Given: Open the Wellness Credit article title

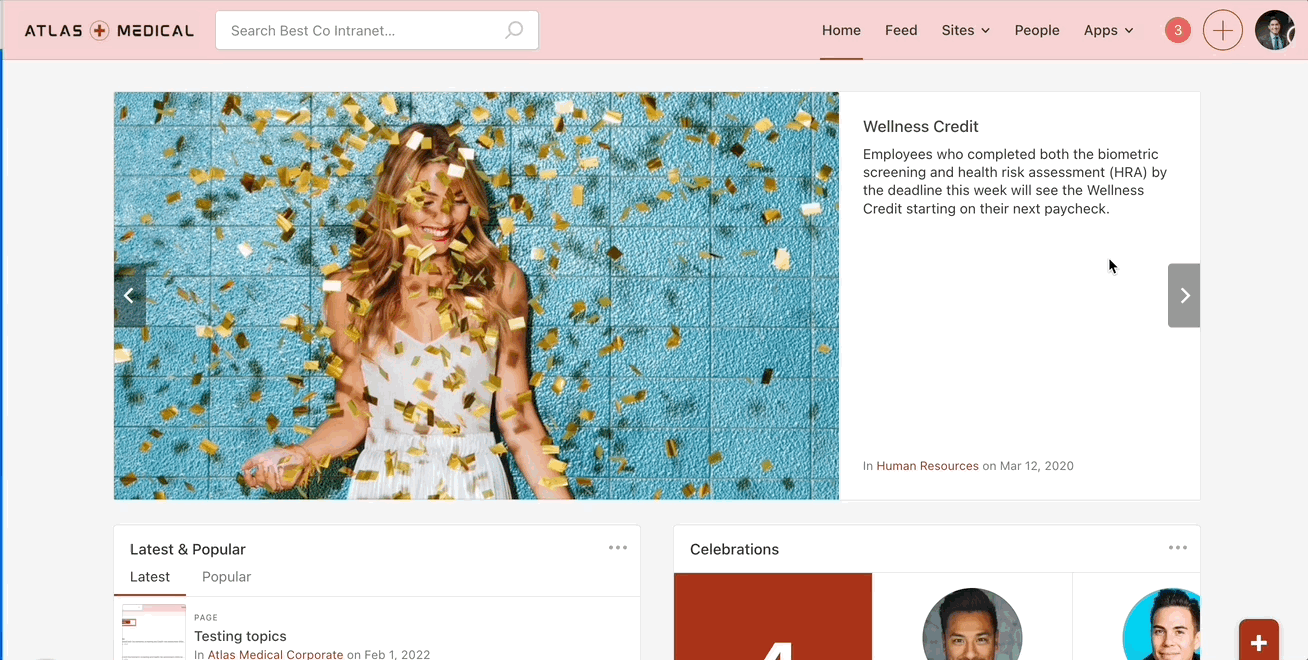Looking at the screenshot, I should 921,127.
